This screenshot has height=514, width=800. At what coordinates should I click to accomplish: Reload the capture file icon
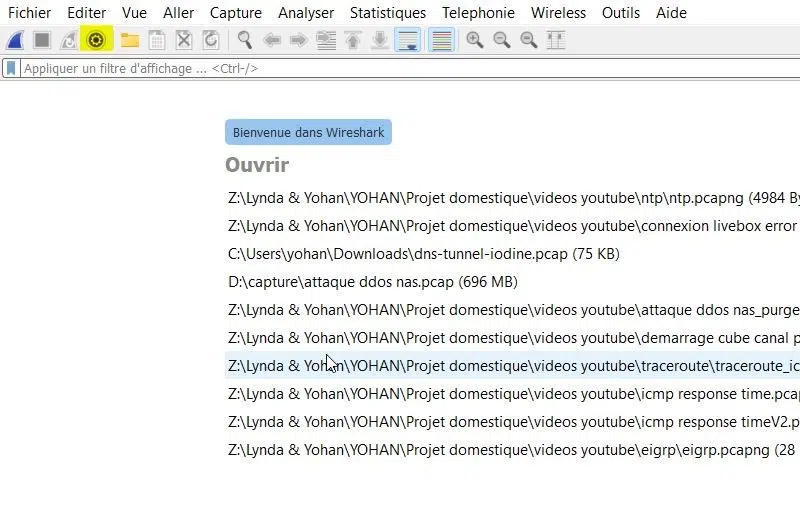coord(211,40)
